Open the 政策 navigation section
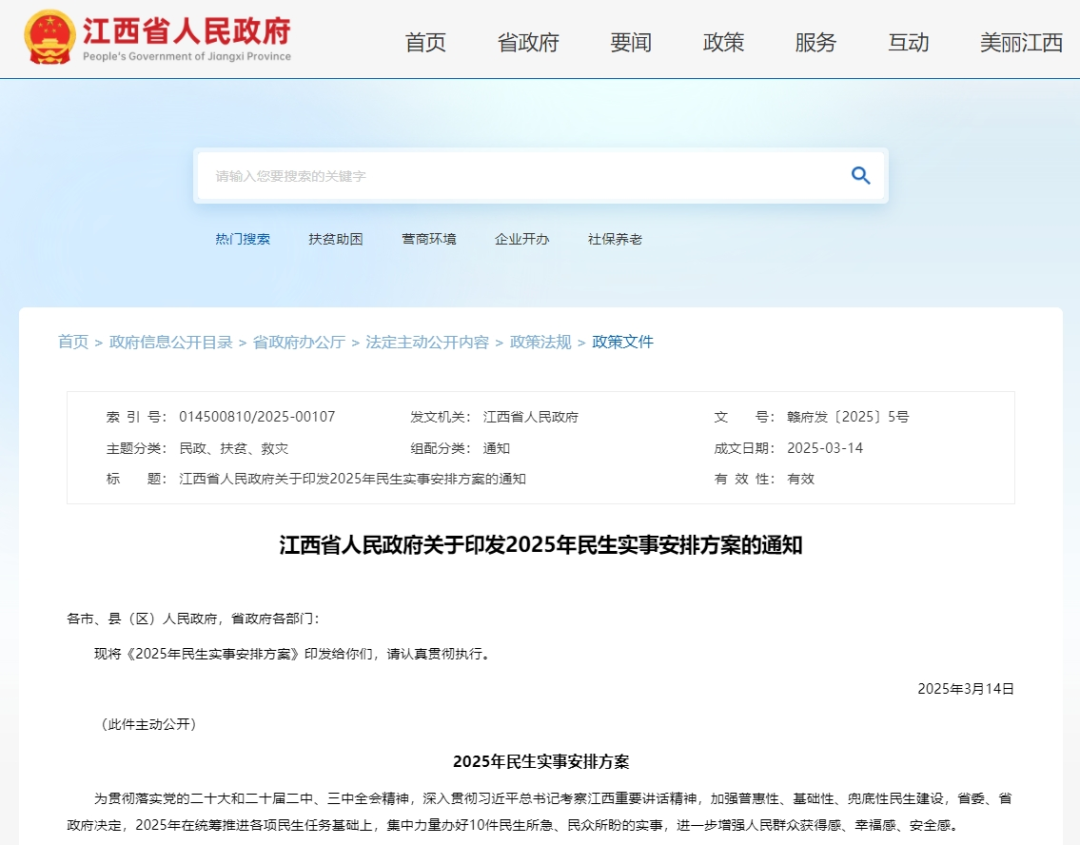1080x845 pixels. coord(723,43)
